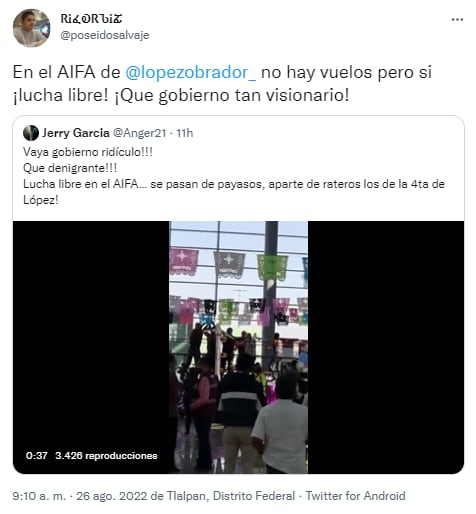This screenshot has height=514, width=476.
Task: Open the quoted tweet line 'Que denigrante!!!'
Action: click(x=70, y=168)
